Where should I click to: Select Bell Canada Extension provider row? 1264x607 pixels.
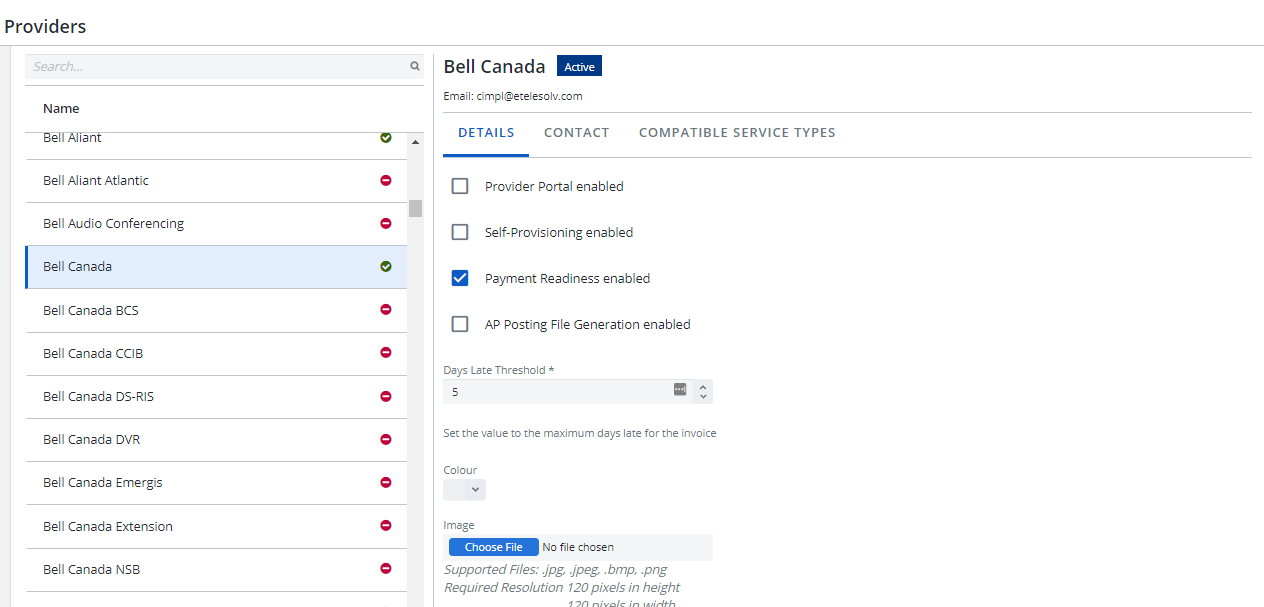click(x=216, y=526)
